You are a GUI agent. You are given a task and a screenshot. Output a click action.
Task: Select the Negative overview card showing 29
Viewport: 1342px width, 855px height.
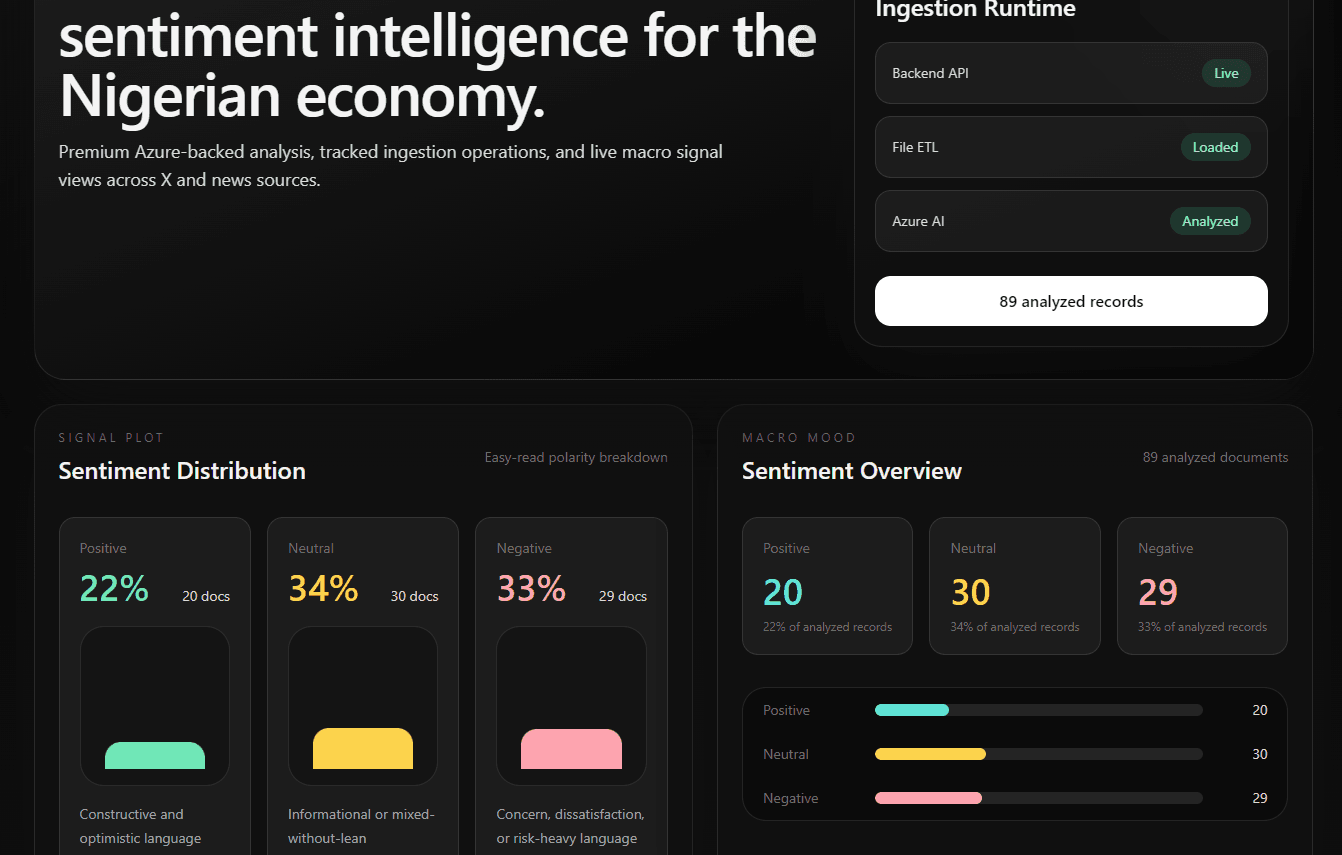[1202, 586]
